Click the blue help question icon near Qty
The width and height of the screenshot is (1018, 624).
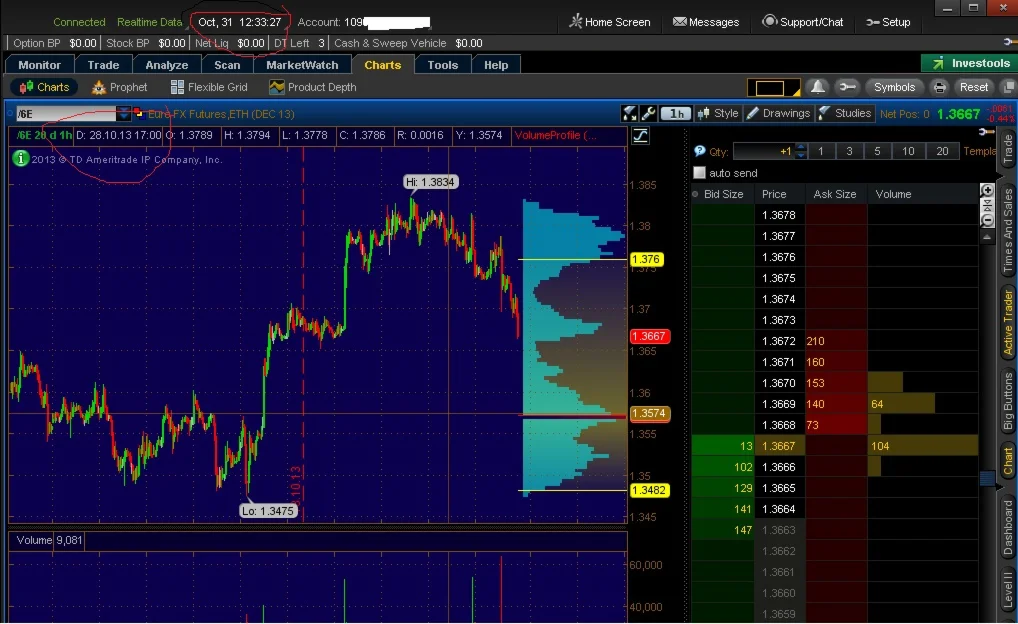[x=699, y=151]
